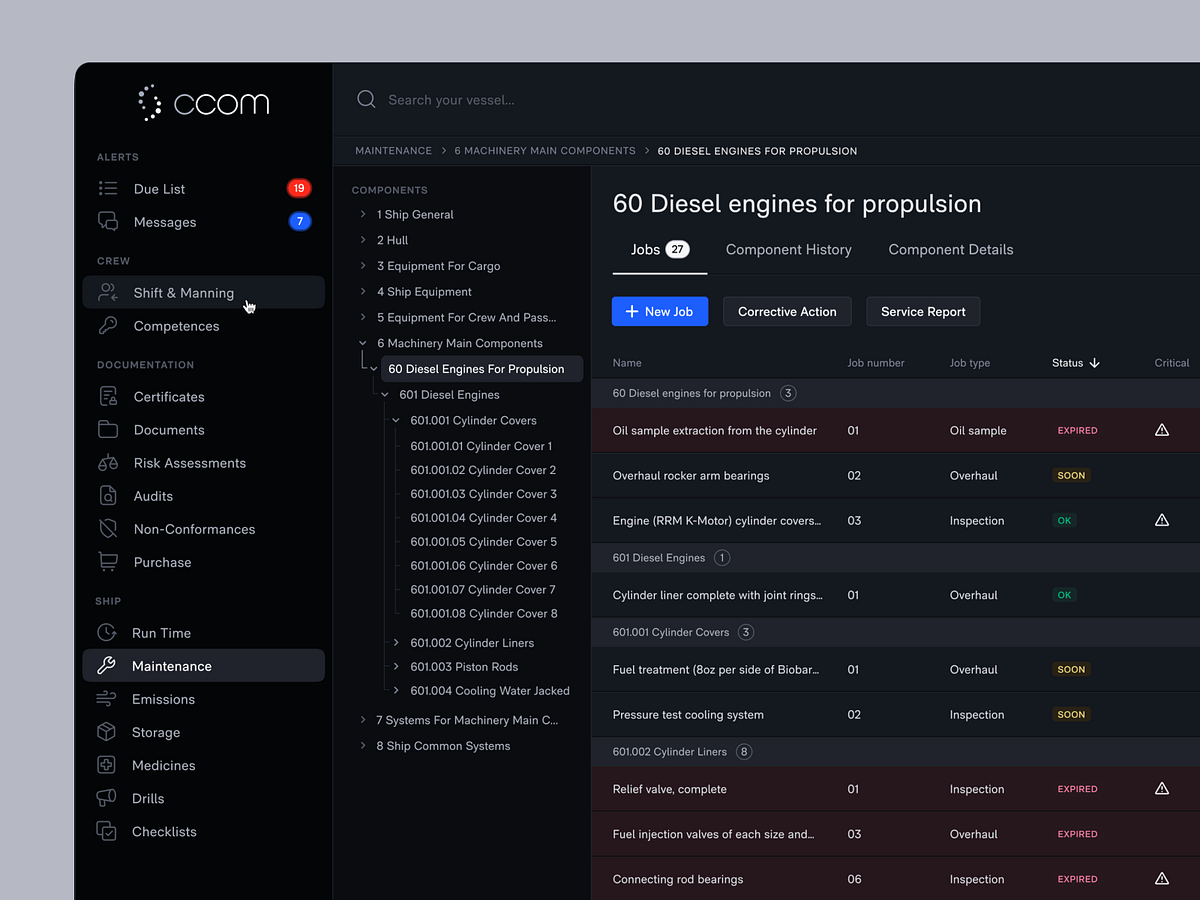
Task: Click the Due List icon in sidebar
Action: pos(108,189)
